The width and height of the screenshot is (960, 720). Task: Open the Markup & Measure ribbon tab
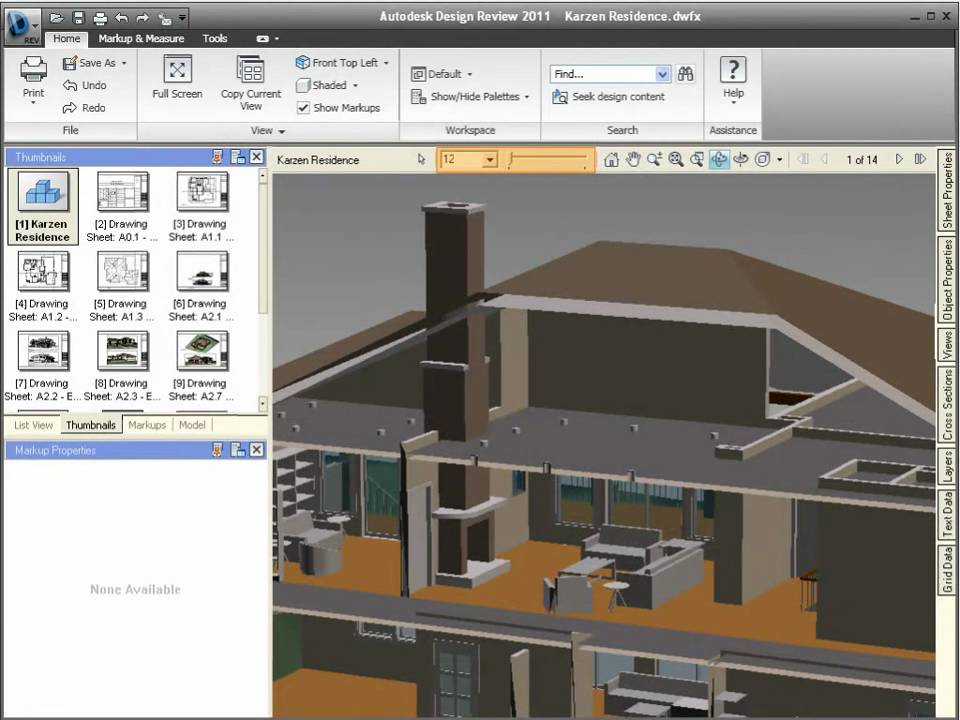pos(141,39)
